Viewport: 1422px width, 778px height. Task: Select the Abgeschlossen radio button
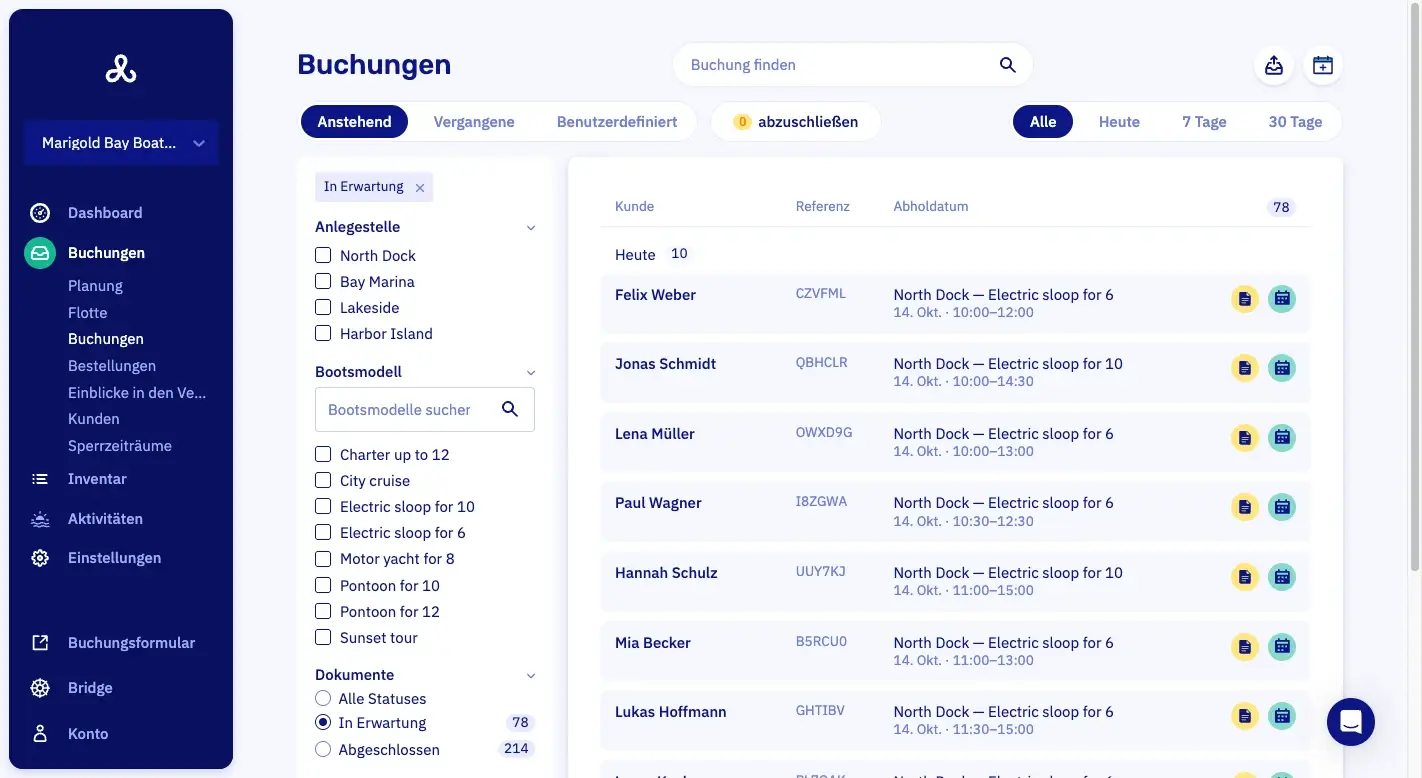tap(323, 749)
